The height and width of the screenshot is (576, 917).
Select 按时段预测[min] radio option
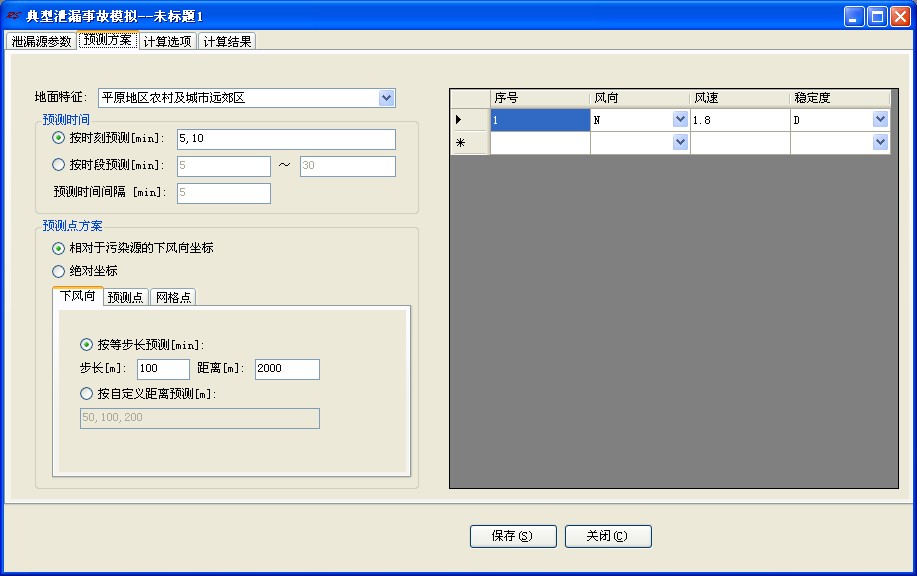click(58, 165)
